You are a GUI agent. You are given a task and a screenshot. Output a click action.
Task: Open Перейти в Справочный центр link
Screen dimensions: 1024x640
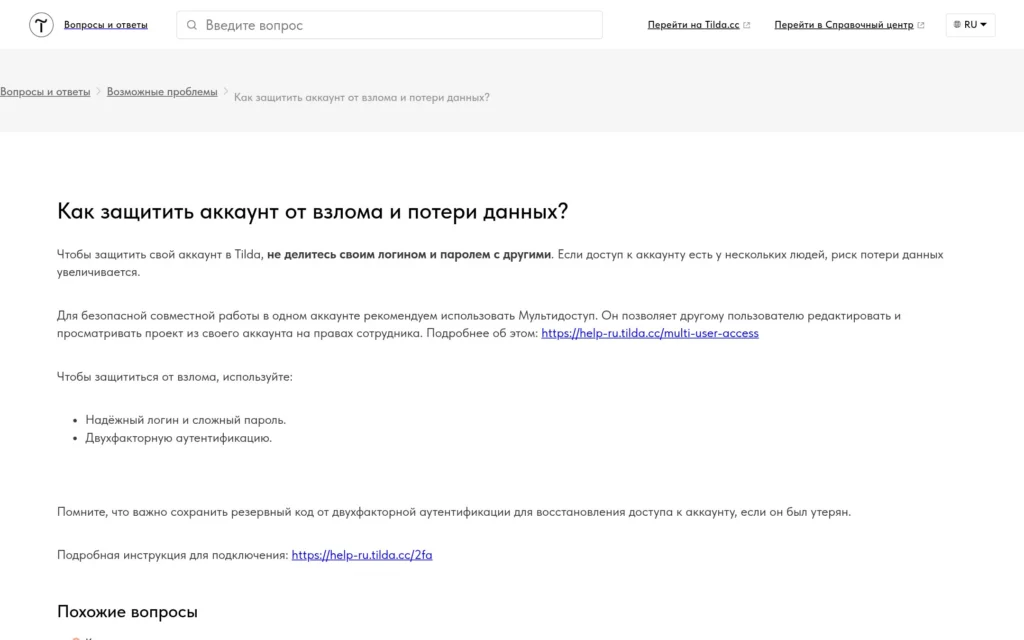pos(844,25)
